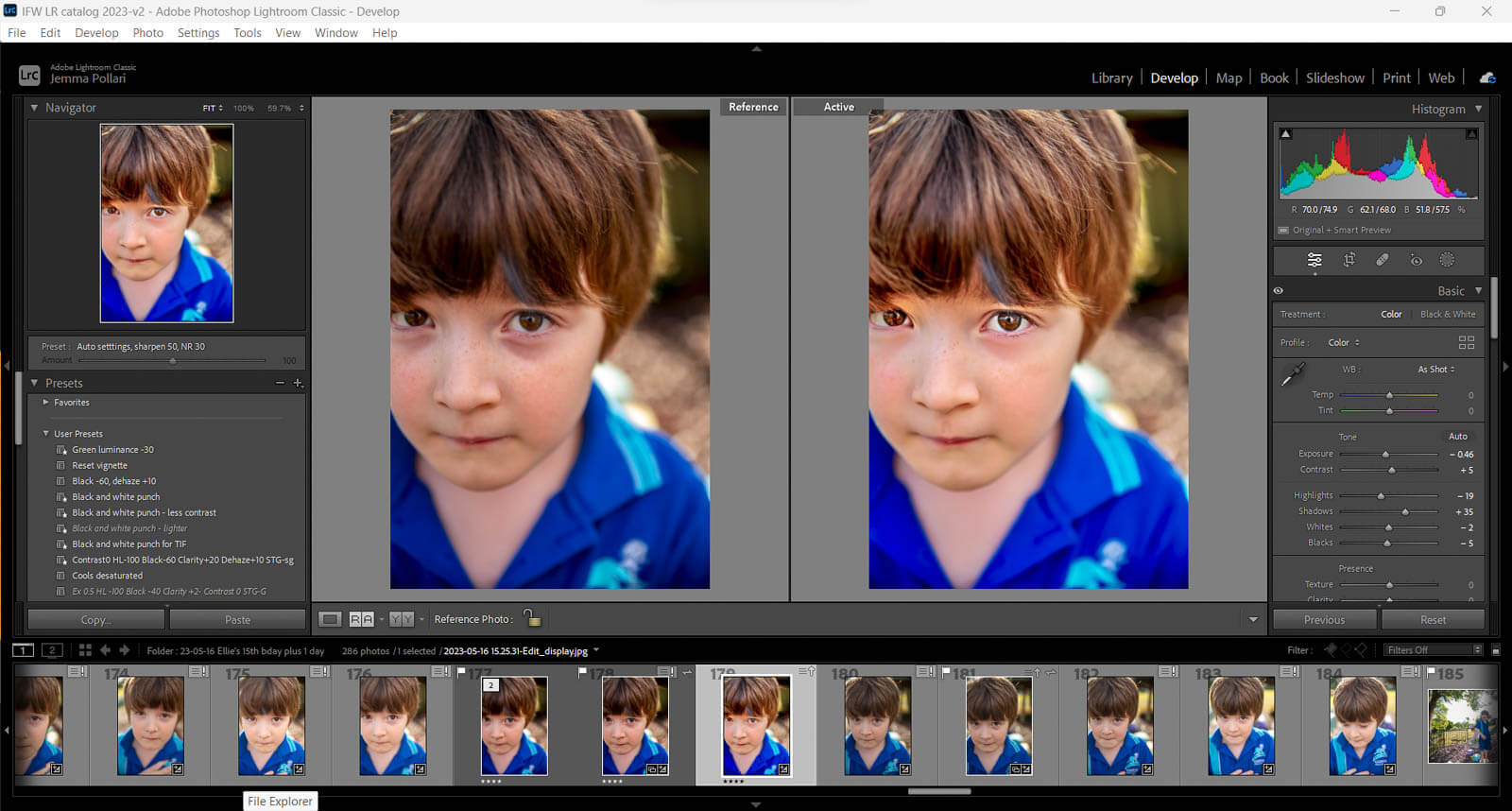Expand the Favorites preset group
Viewport: 1512px width, 811px height.
coord(45,403)
